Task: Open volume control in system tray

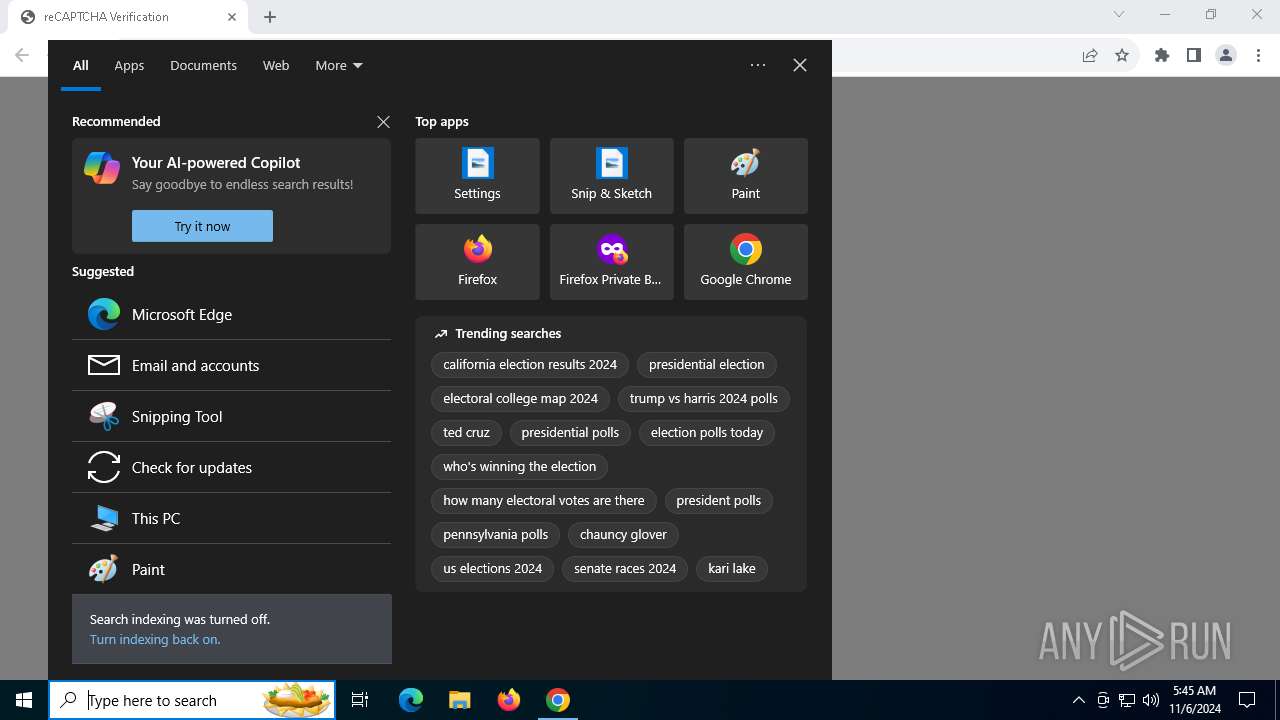Action: click(1151, 700)
